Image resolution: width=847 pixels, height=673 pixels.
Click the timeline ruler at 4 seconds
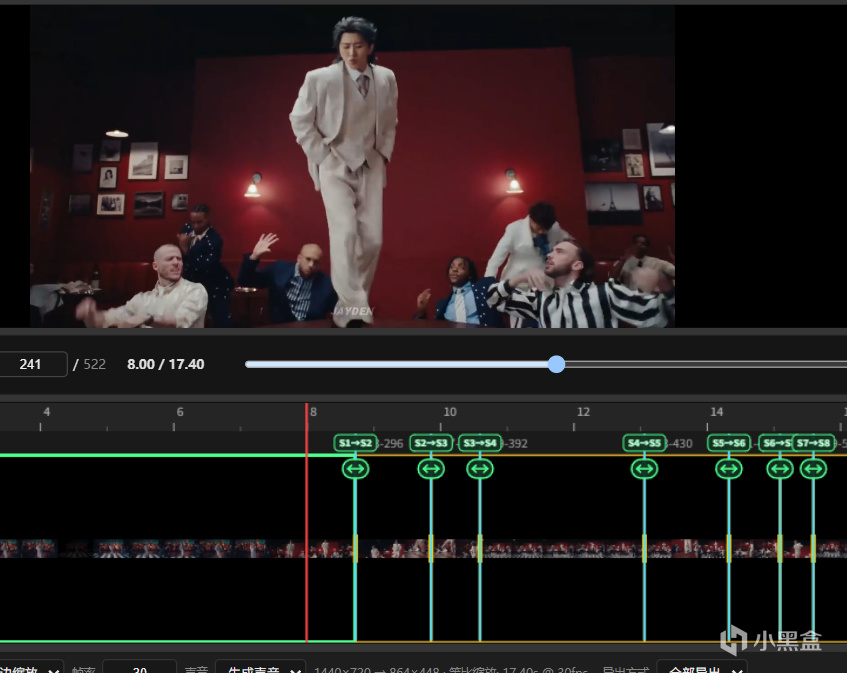(46, 412)
